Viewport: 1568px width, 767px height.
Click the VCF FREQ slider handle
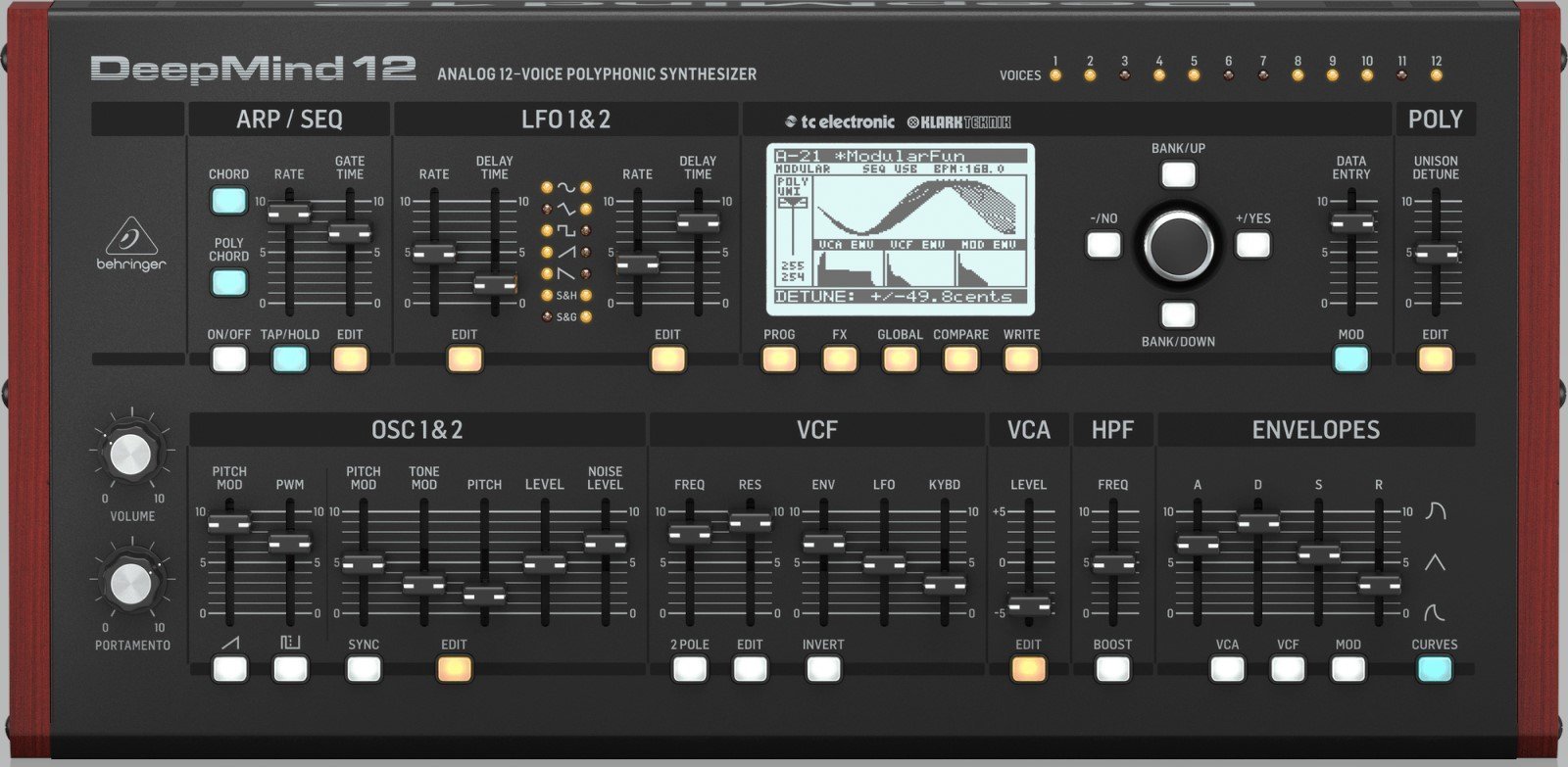click(x=690, y=534)
